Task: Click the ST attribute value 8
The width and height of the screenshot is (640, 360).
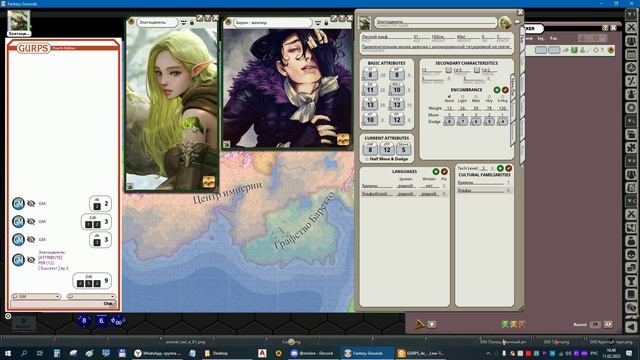Action: click(370, 74)
